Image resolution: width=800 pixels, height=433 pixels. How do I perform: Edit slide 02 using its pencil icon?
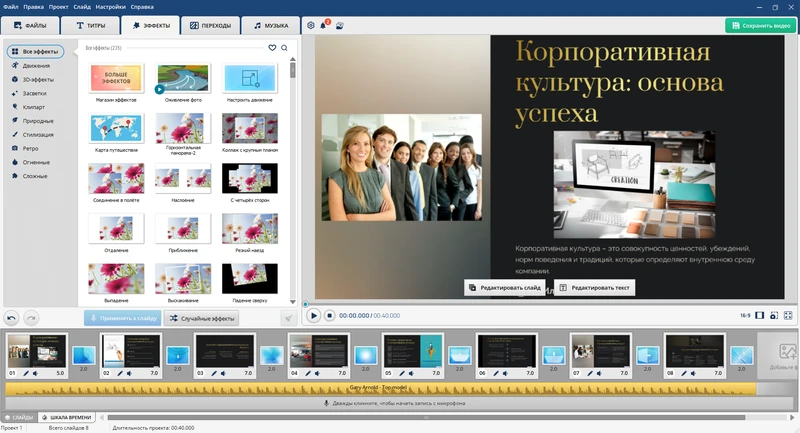(x=120, y=373)
